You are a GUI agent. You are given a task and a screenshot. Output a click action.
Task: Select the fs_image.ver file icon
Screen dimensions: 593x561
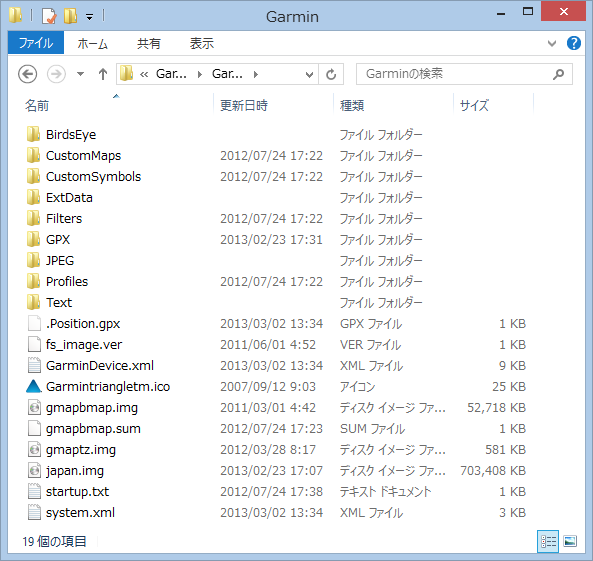coord(34,344)
